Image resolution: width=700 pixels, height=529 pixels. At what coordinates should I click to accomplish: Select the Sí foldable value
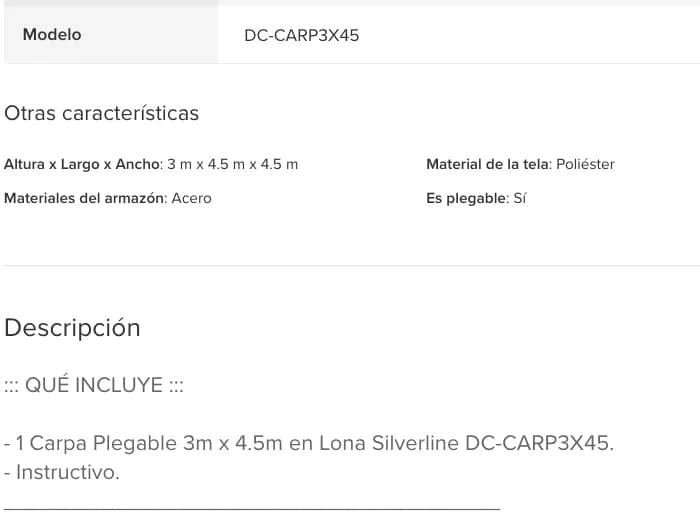520,198
